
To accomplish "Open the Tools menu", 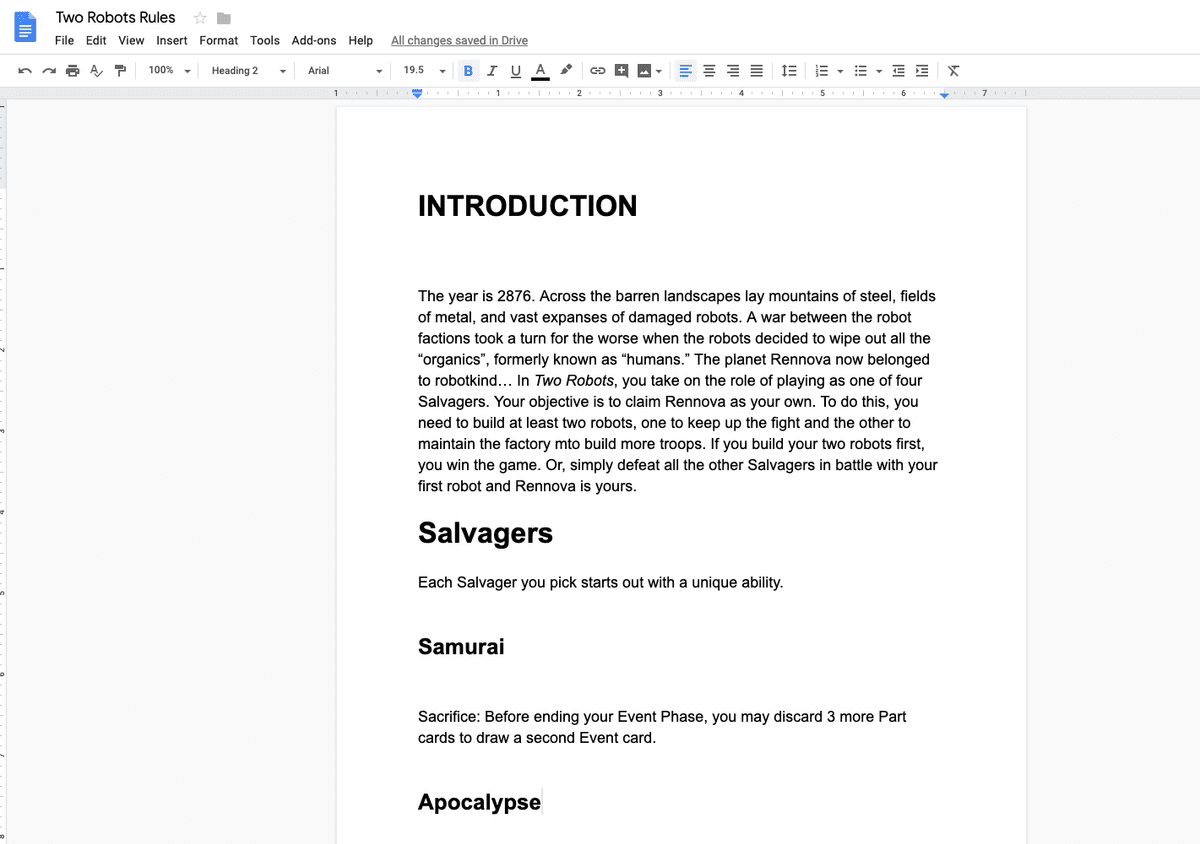I will [265, 41].
